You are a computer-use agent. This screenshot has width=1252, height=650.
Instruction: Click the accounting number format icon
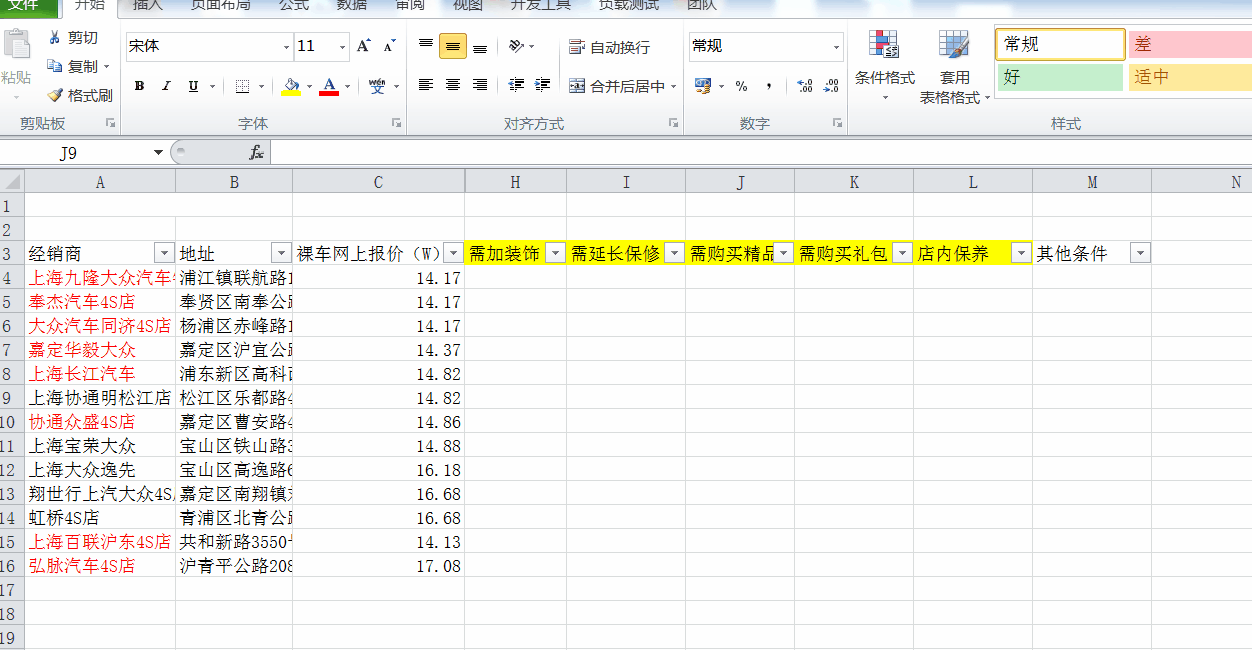pos(703,87)
